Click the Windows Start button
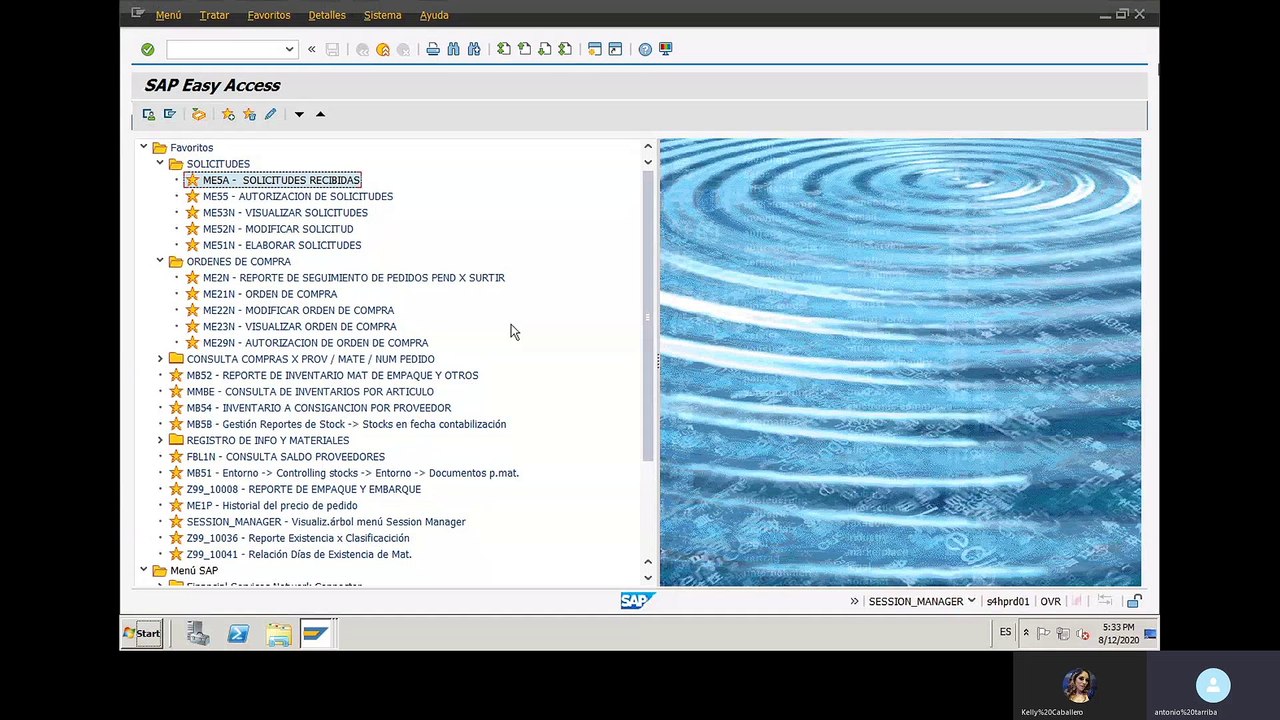The width and height of the screenshot is (1280, 720). 142,633
